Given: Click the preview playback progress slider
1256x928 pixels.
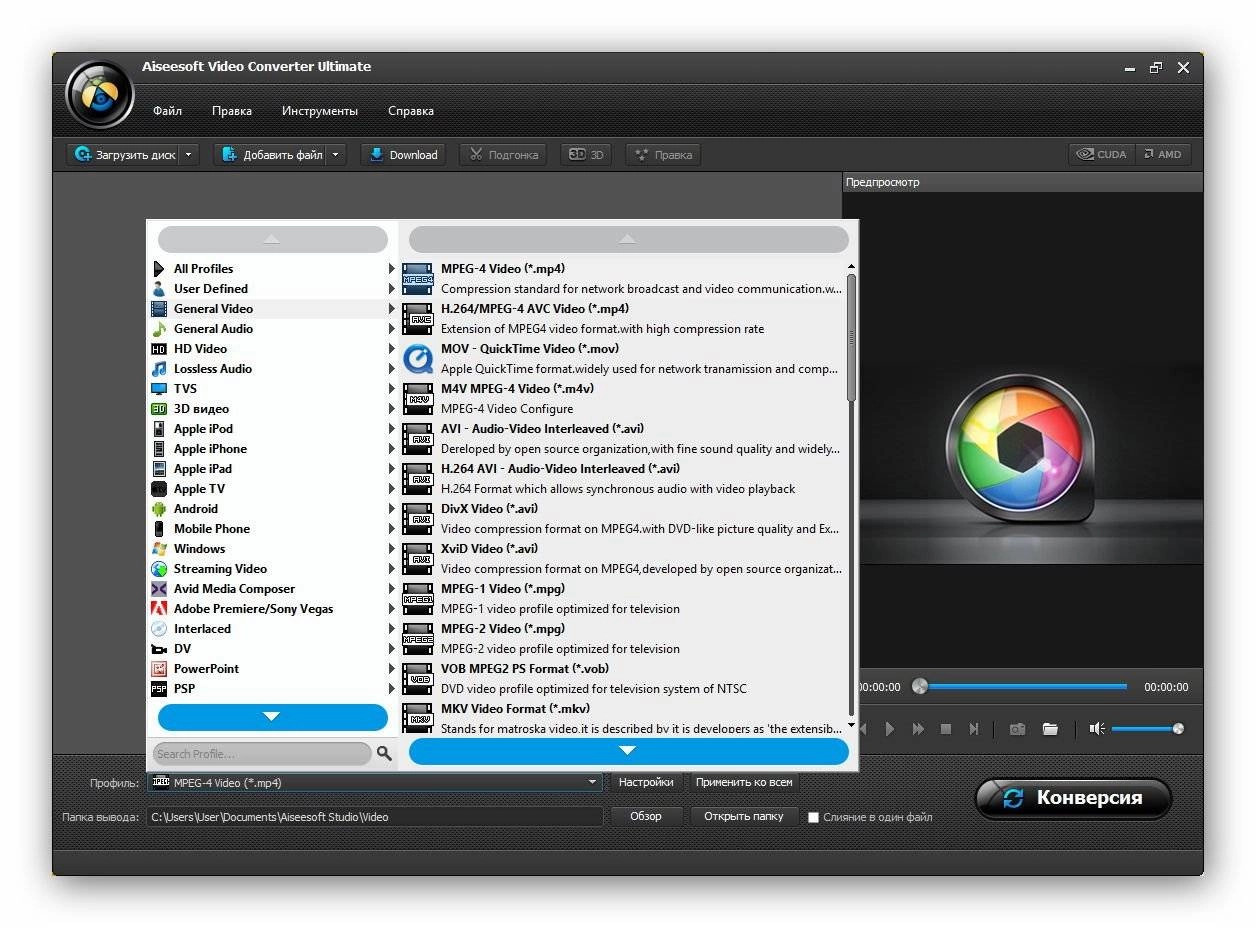Looking at the screenshot, I should pos(1020,686).
